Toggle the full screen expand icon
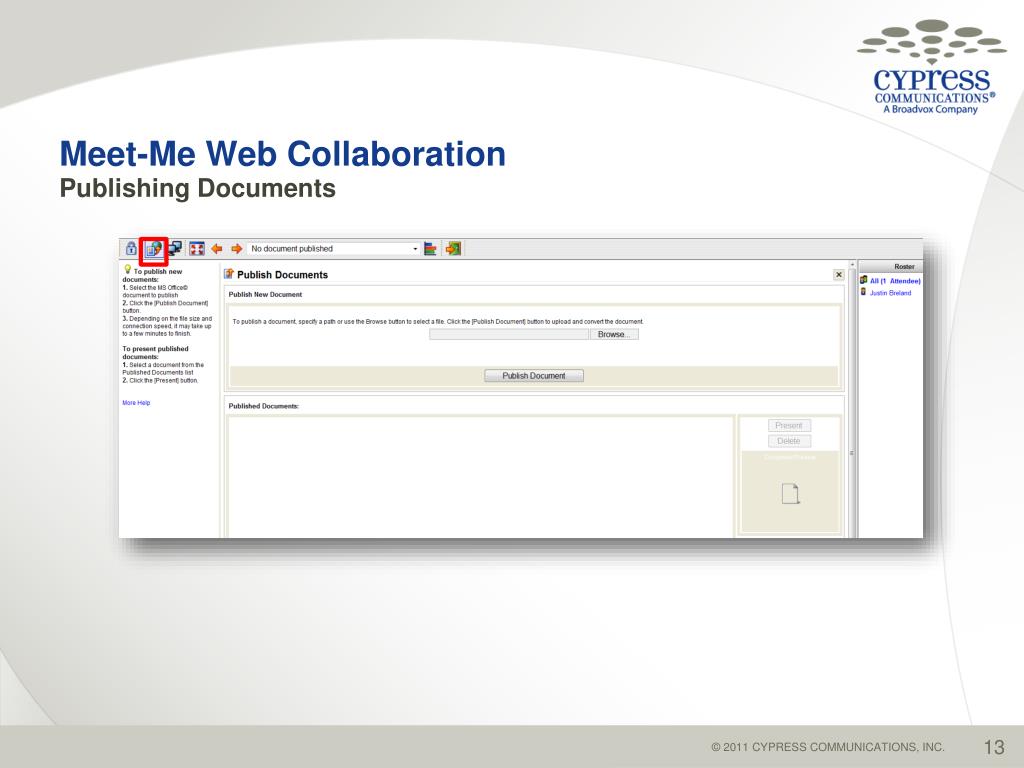This screenshot has width=1024, height=768. [x=197, y=249]
